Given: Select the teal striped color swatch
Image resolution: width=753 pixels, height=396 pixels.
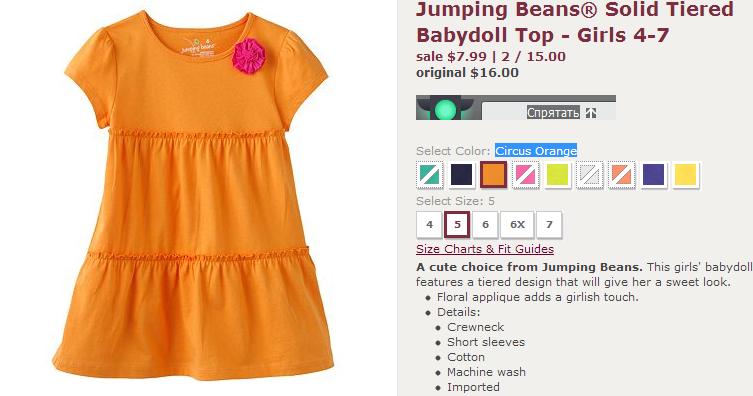Looking at the screenshot, I should click(429, 175).
